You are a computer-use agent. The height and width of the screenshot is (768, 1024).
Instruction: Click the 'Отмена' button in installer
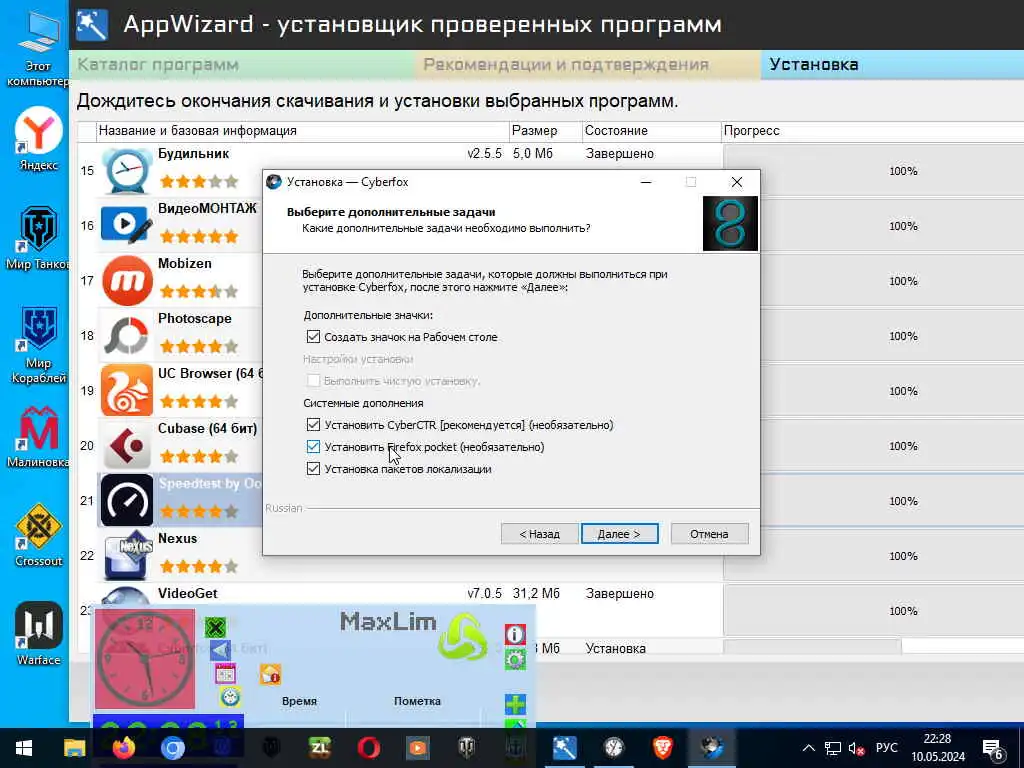(709, 534)
